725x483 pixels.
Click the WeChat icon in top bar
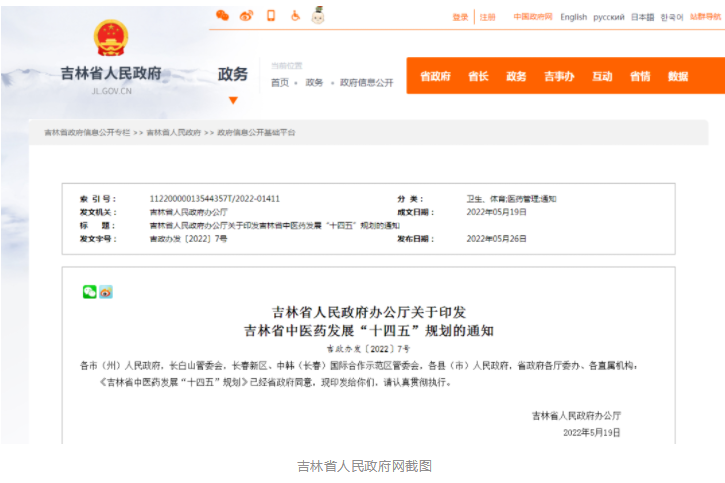click(223, 15)
